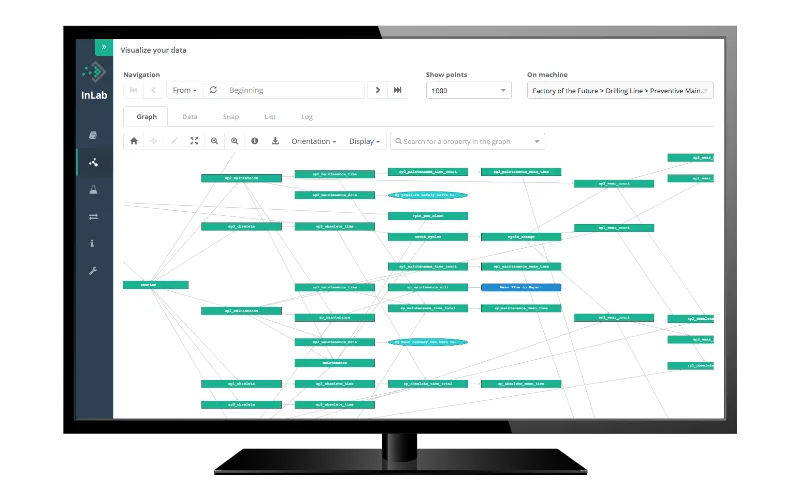Focus the Beginning date input field
This screenshot has width=800, height=500.
click(294, 90)
